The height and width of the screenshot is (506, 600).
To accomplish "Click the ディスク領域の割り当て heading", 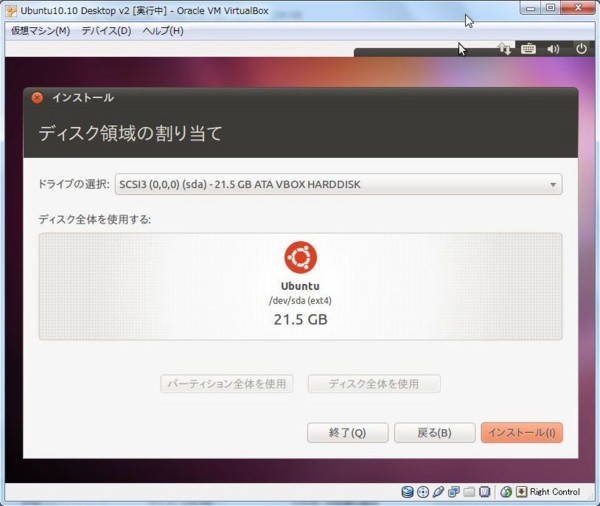I will tap(130, 133).
